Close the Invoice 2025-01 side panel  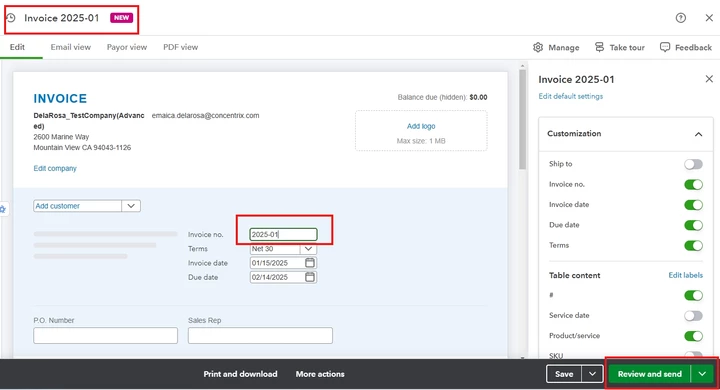coord(709,79)
